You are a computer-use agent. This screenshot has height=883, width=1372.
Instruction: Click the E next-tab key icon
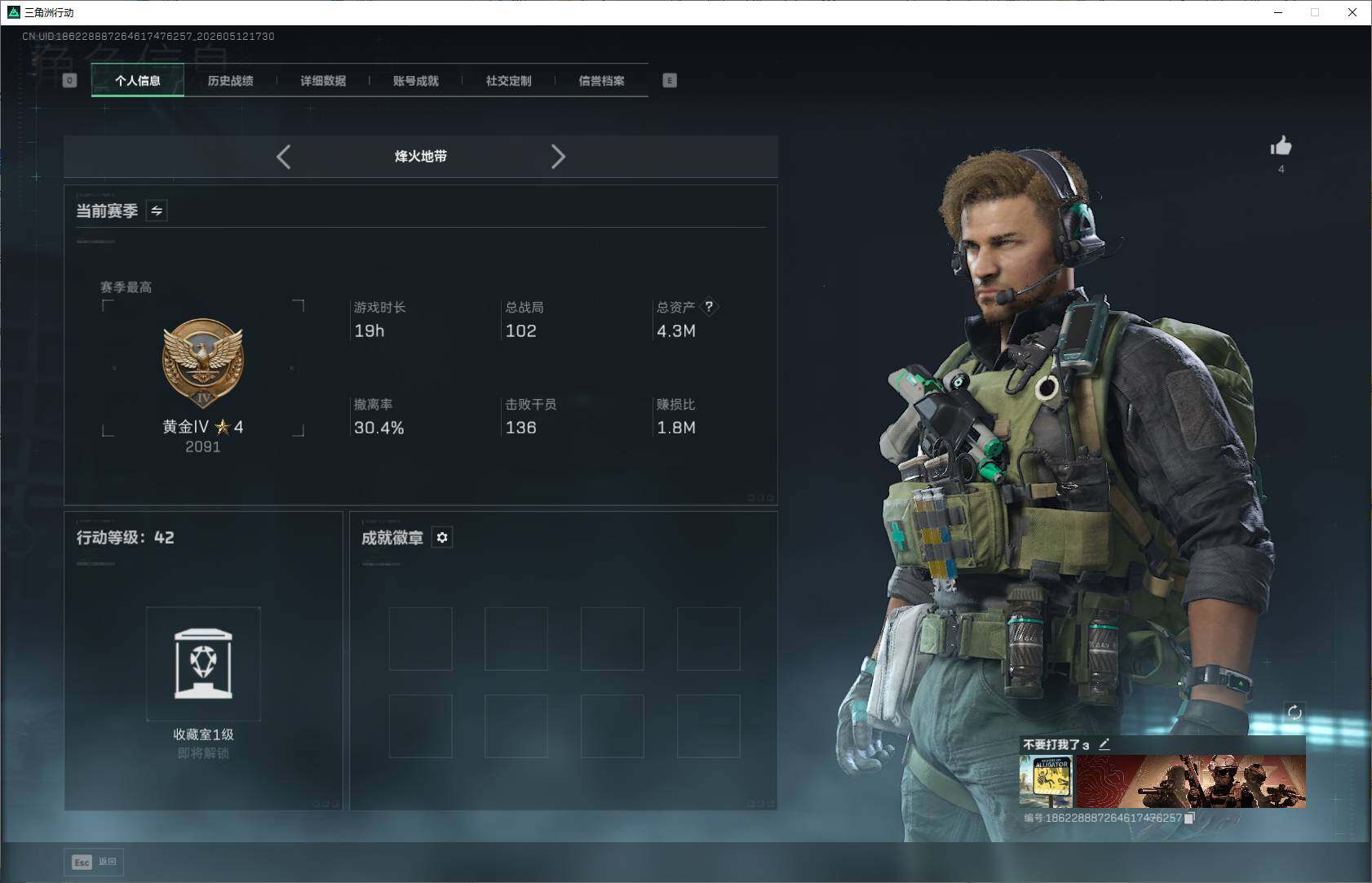tap(670, 80)
